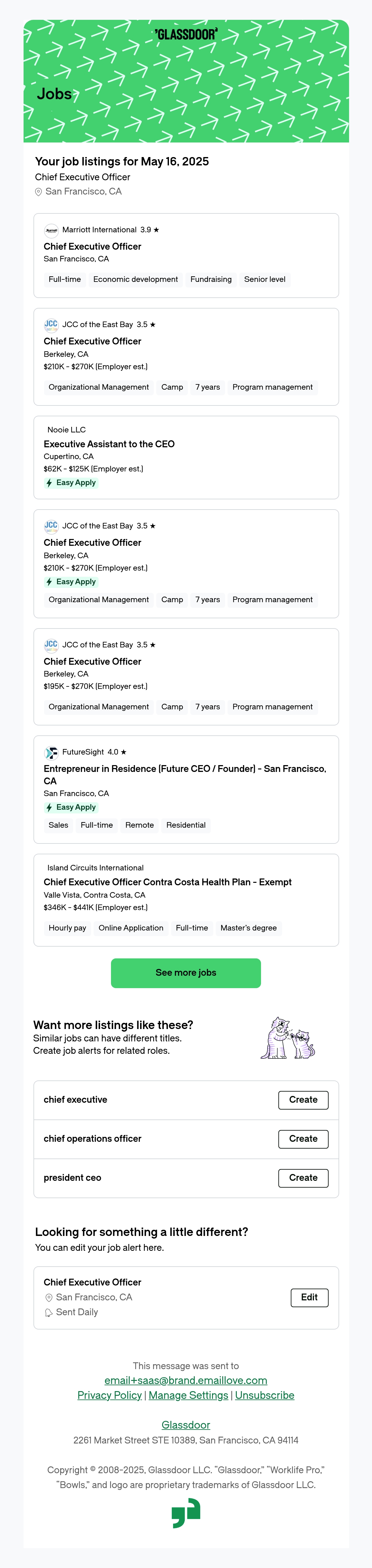Click the Marriott International company logo
The width and height of the screenshot is (372, 1568).
pos(51,230)
